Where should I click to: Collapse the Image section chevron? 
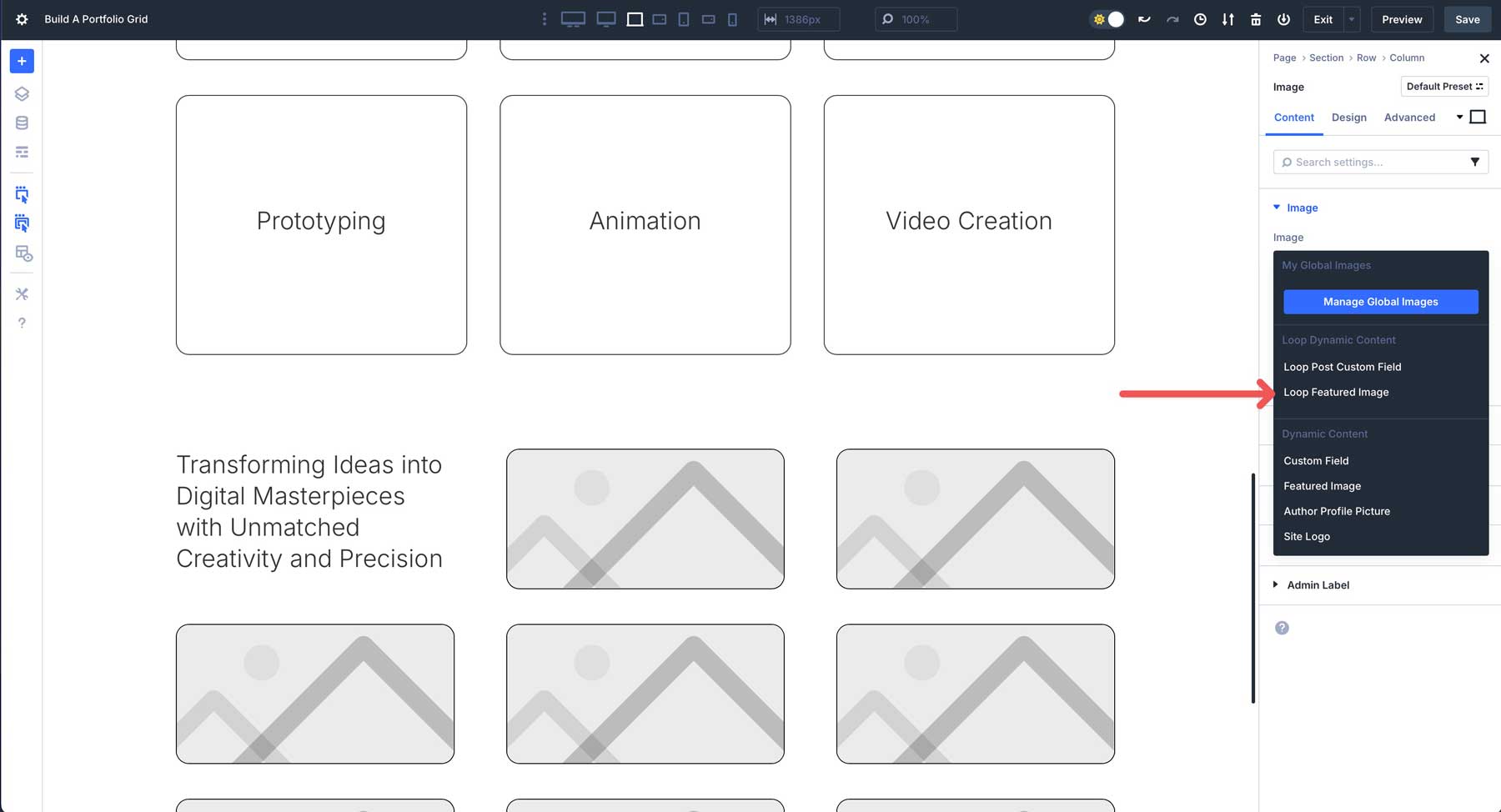(x=1275, y=208)
